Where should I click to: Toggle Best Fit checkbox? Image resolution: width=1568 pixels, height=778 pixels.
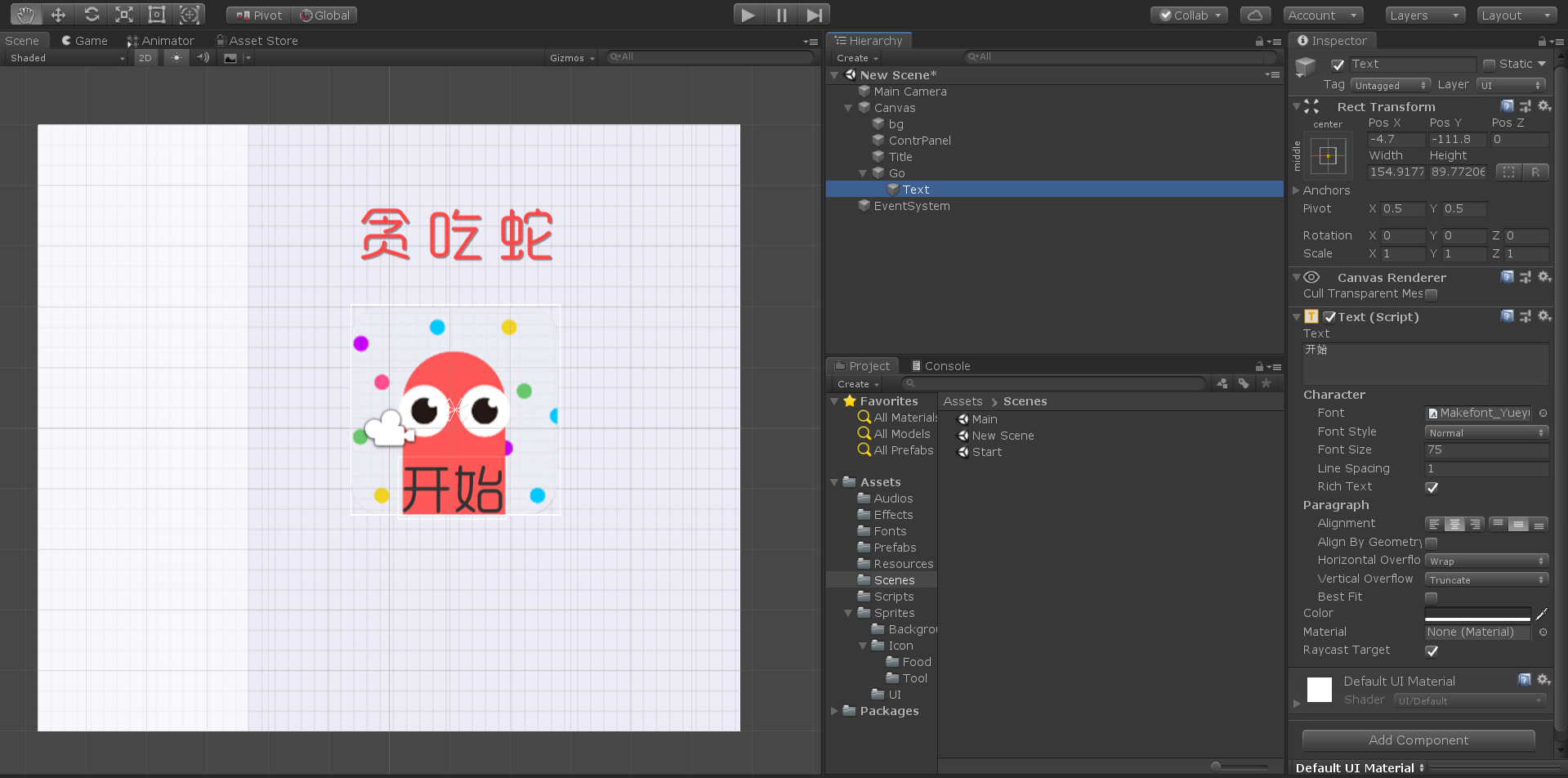(1432, 597)
